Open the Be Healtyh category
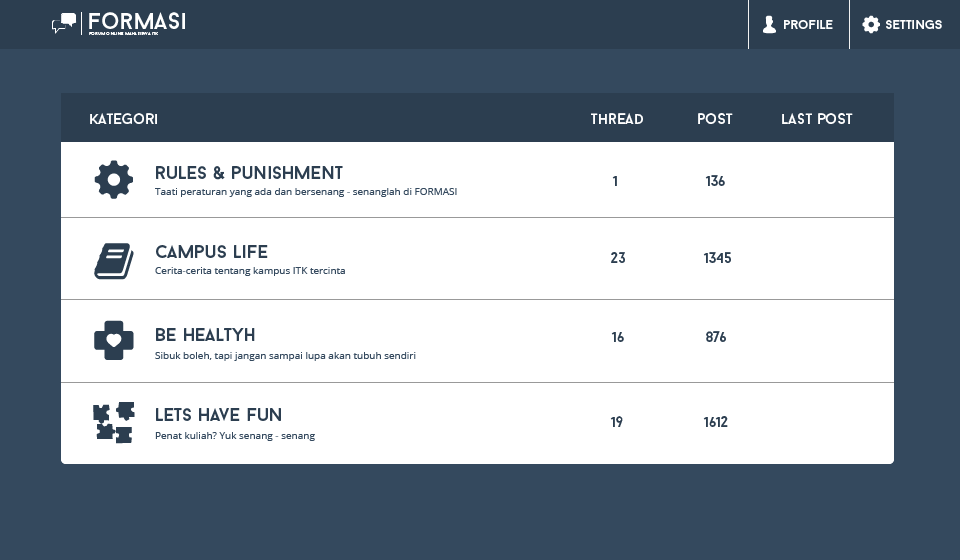Viewport: 960px width, 560px height. coord(205,335)
